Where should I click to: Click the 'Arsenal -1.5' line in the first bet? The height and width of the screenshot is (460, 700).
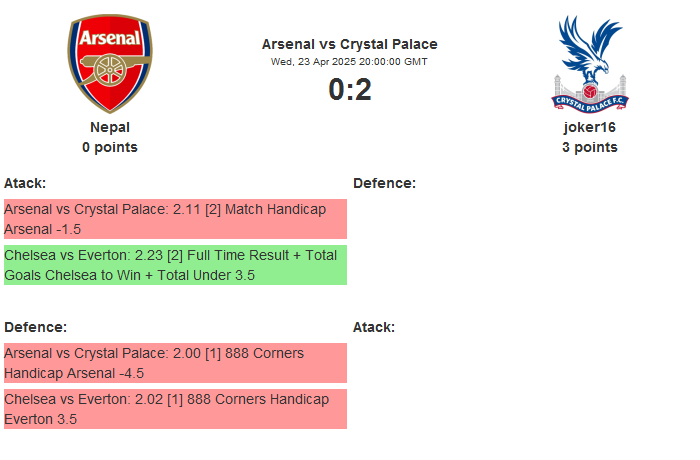pyautogui.click(x=42, y=229)
